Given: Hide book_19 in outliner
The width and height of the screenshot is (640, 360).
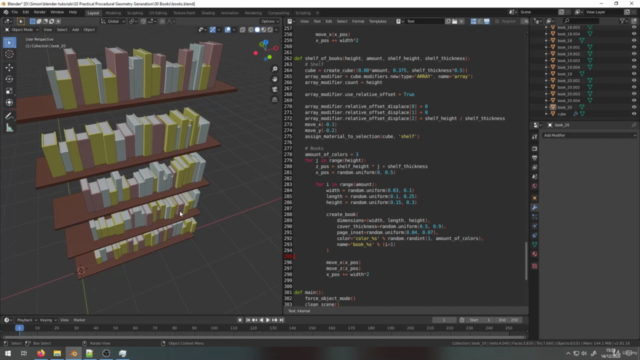Looking at the screenshot, I should [x=634, y=74].
